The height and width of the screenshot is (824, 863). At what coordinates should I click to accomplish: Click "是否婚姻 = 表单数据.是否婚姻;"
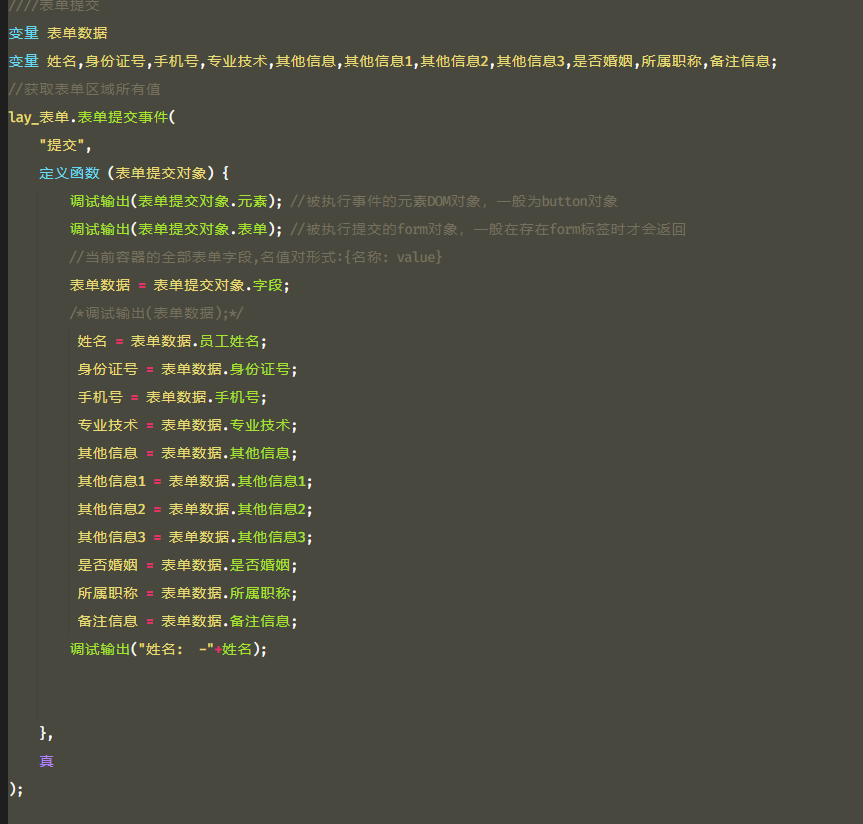click(x=187, y=566)
